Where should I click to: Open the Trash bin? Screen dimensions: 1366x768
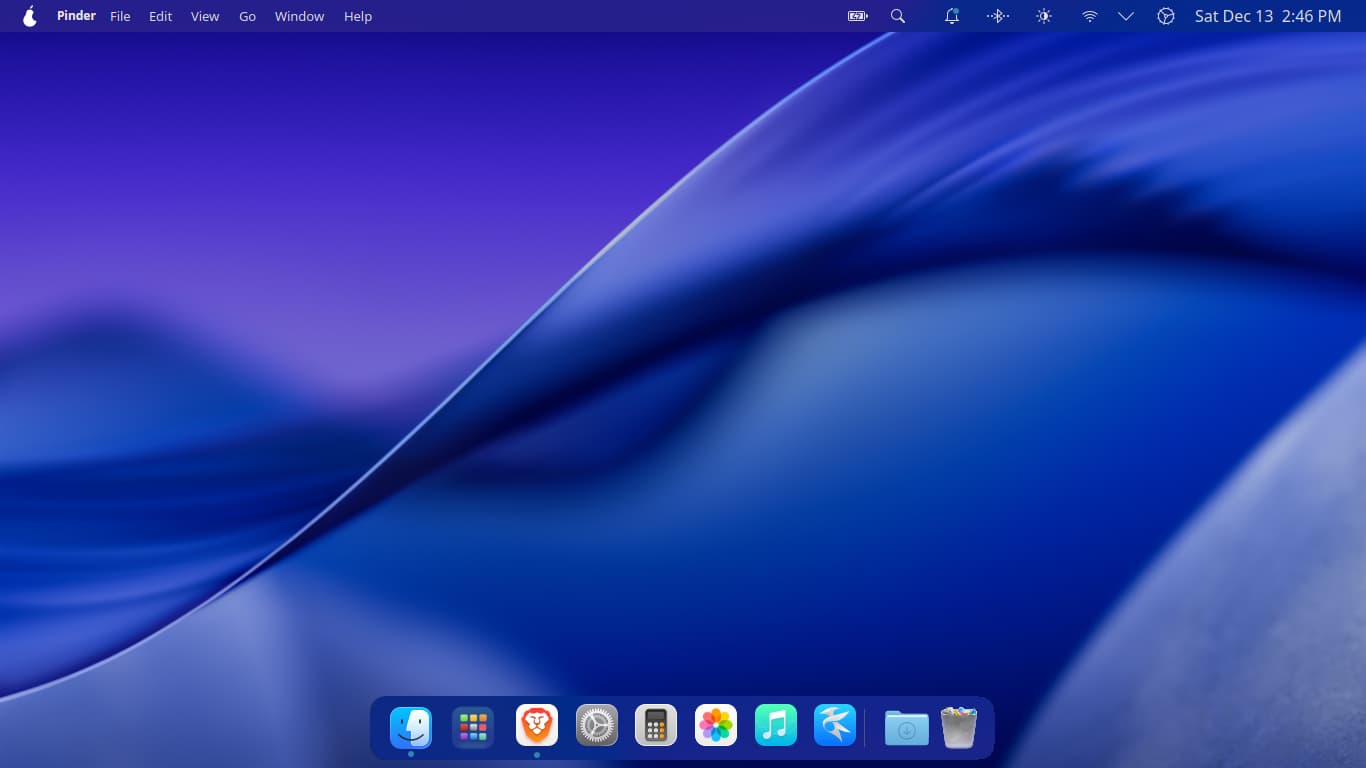coord(959,727)
